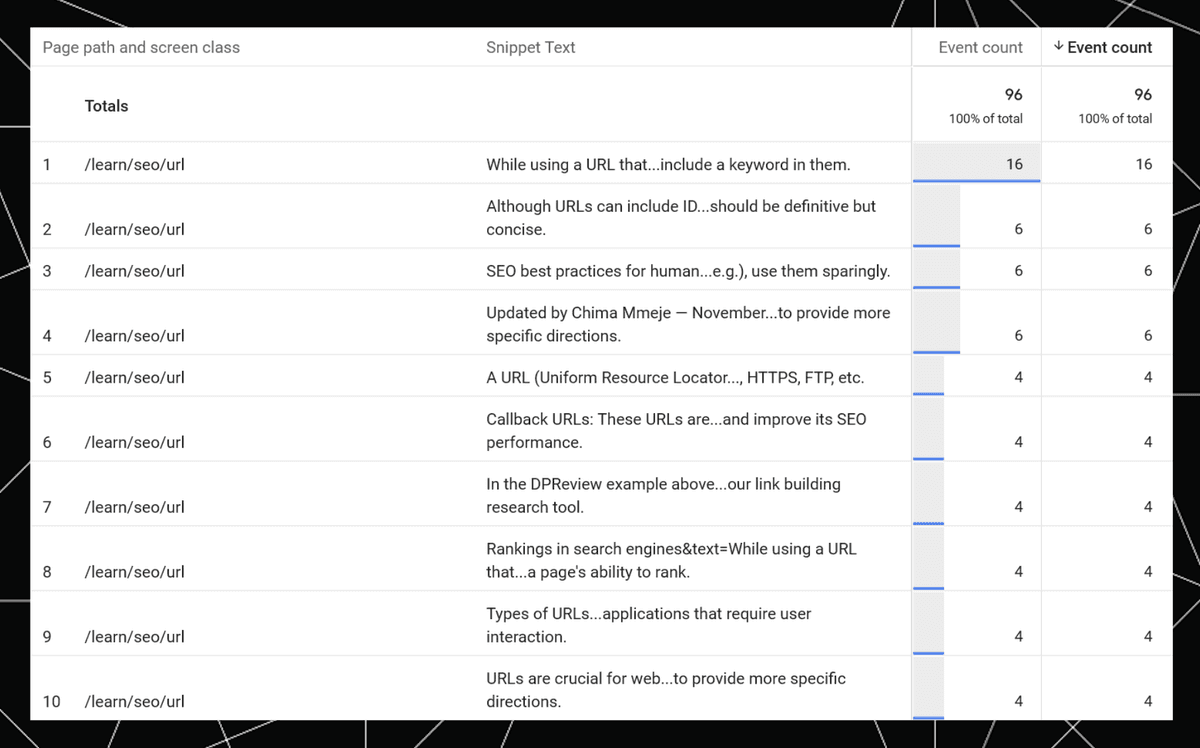Select snippet 'Although URLs can include ID'

click(x=681, y=217)
